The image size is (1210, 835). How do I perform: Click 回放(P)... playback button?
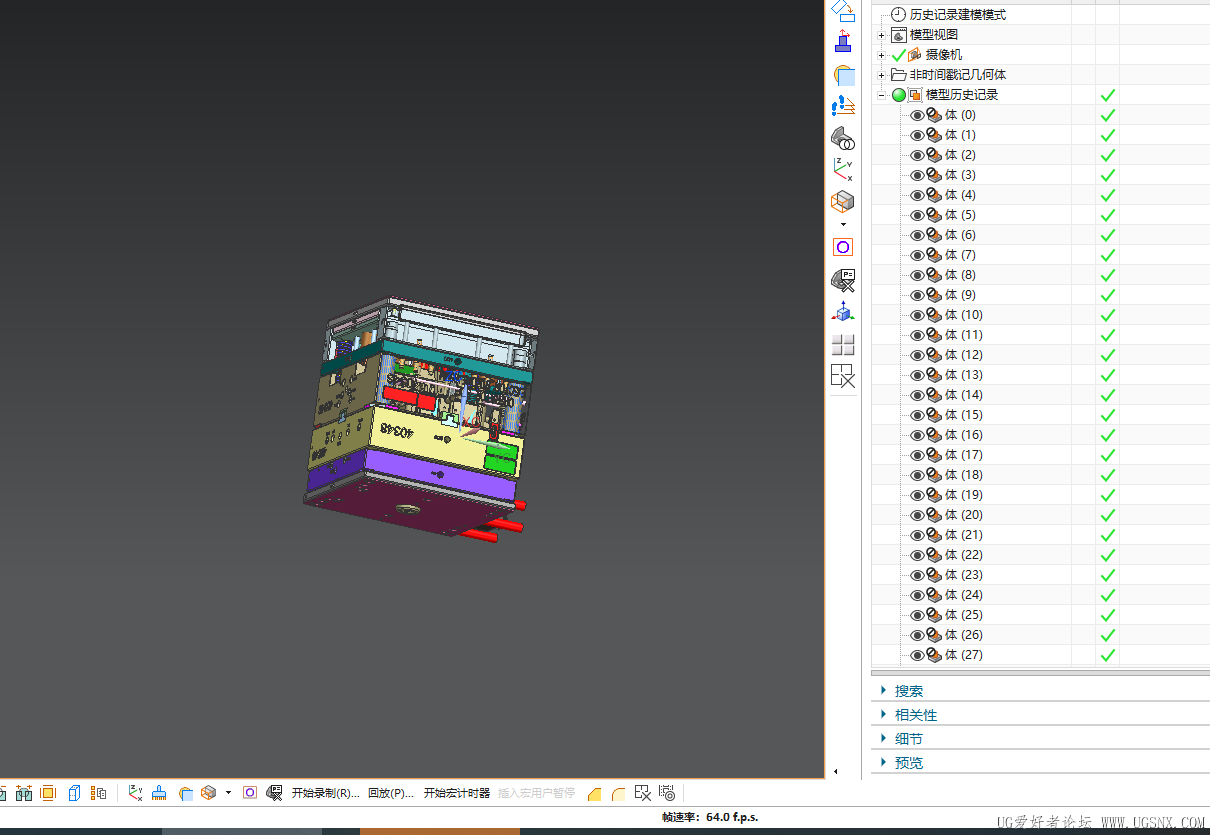coord(391,793)
